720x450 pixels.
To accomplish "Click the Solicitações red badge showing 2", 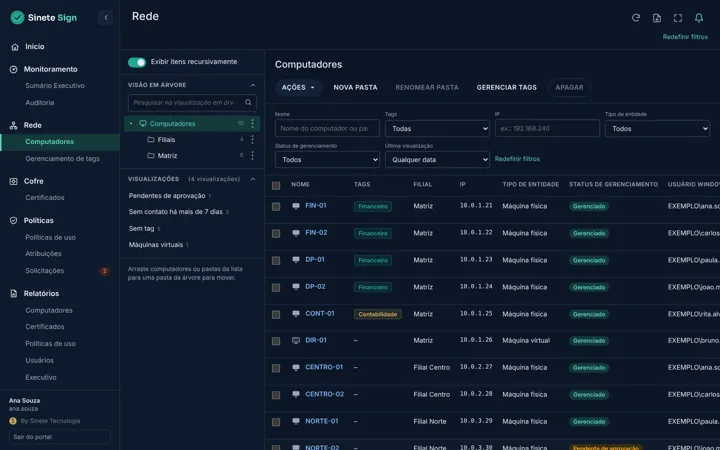I will (105, 271).
